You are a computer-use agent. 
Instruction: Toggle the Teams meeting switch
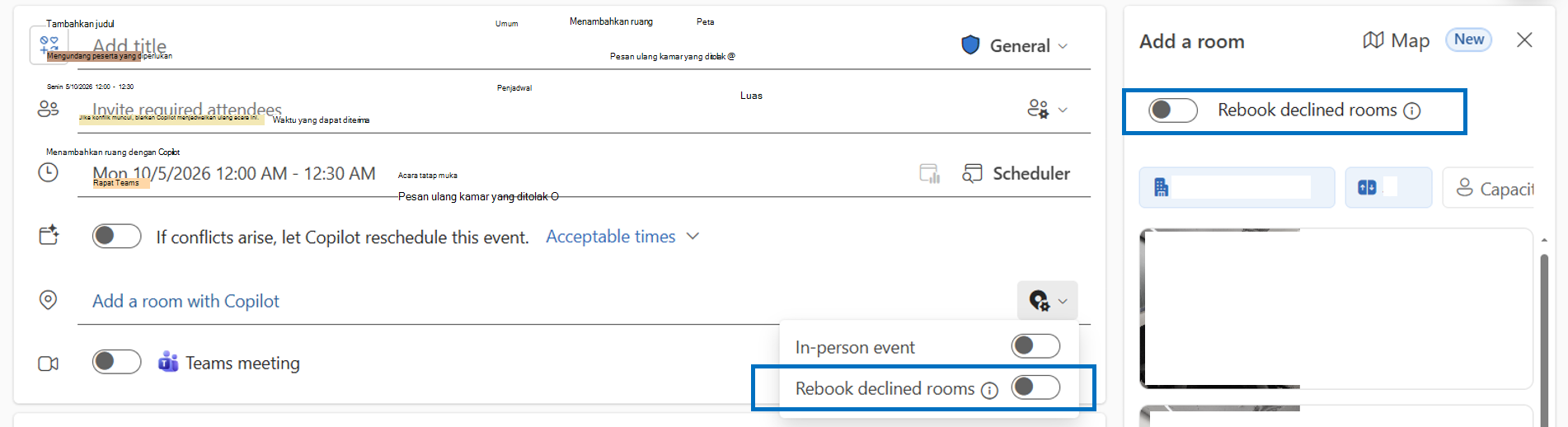pos(117,362)
